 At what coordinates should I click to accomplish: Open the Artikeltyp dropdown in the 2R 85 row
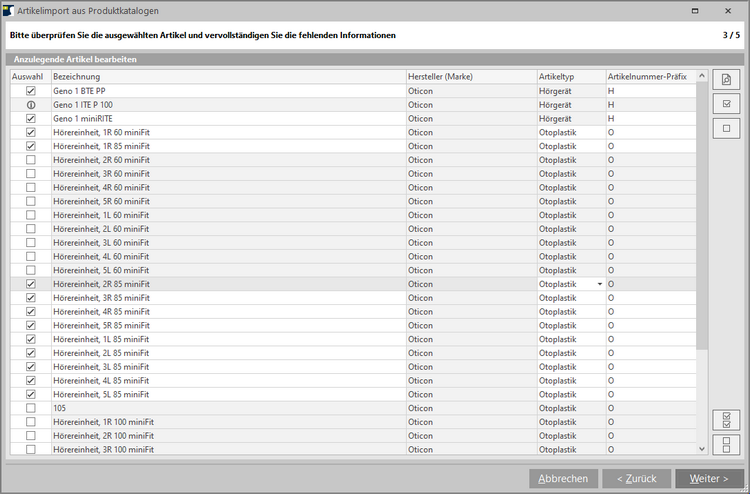point(600,284)
